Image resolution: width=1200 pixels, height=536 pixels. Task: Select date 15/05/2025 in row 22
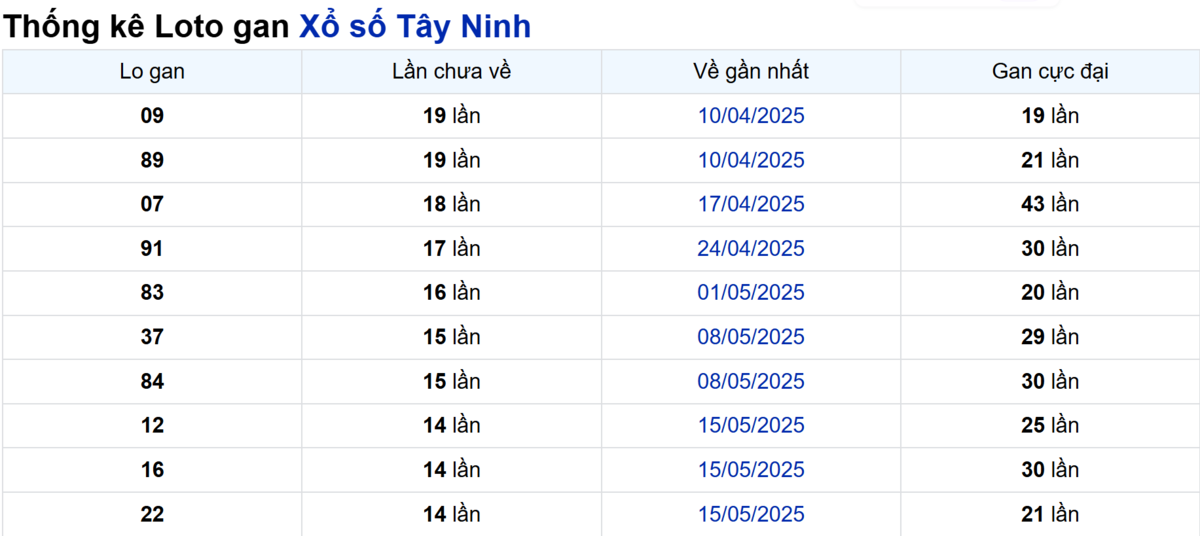click(750, 514)
